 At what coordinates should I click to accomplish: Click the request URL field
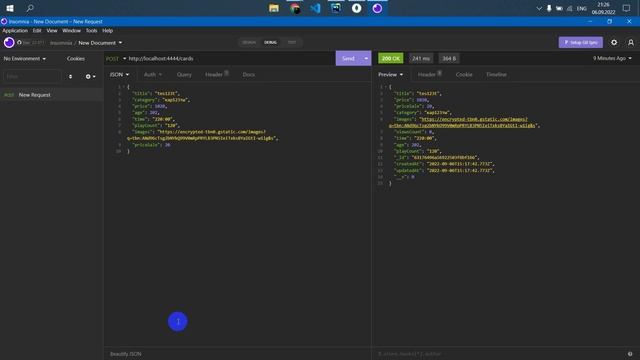tap(231, 59)
